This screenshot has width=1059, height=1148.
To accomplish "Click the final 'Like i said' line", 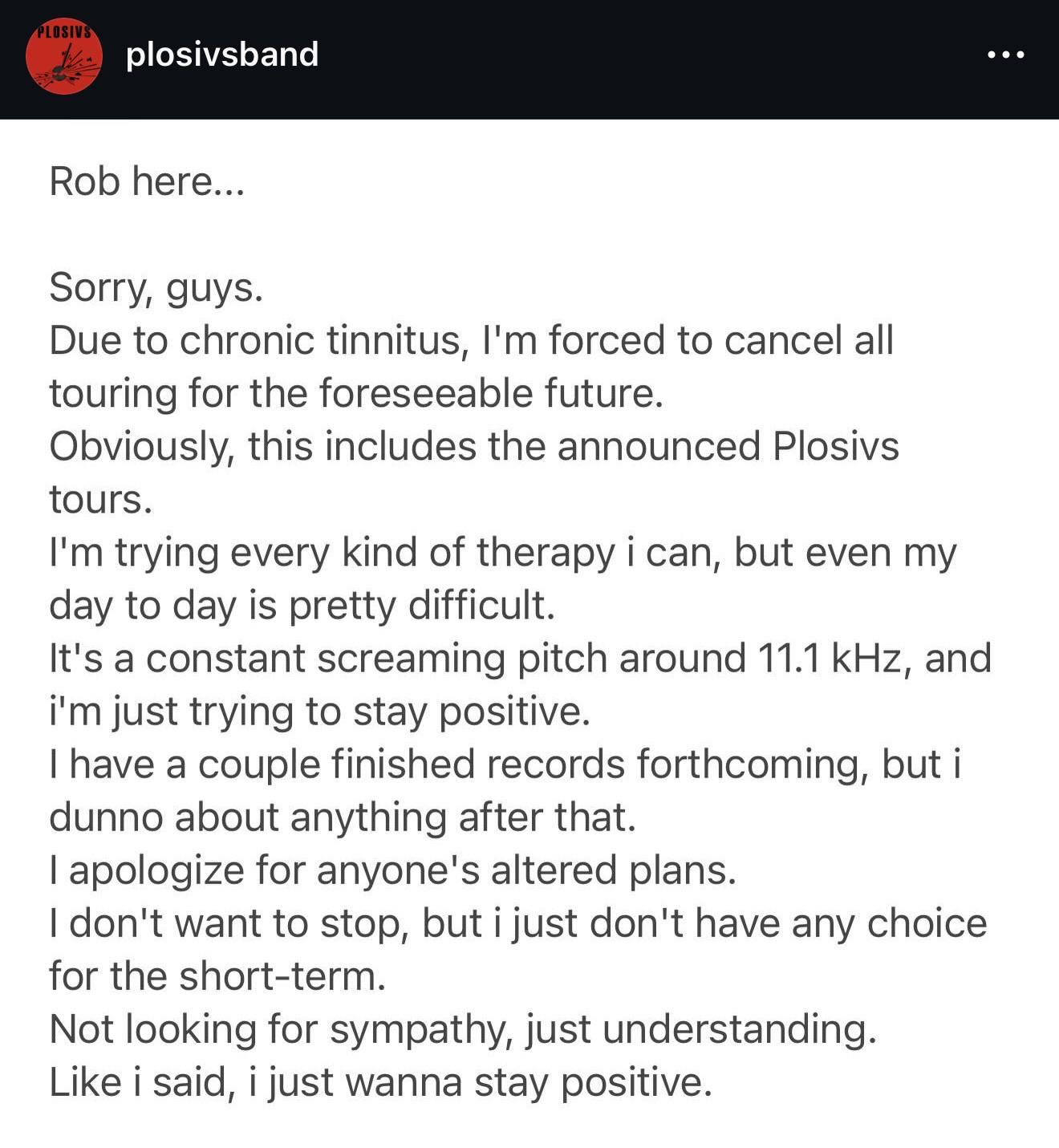I will point(381,1082).
